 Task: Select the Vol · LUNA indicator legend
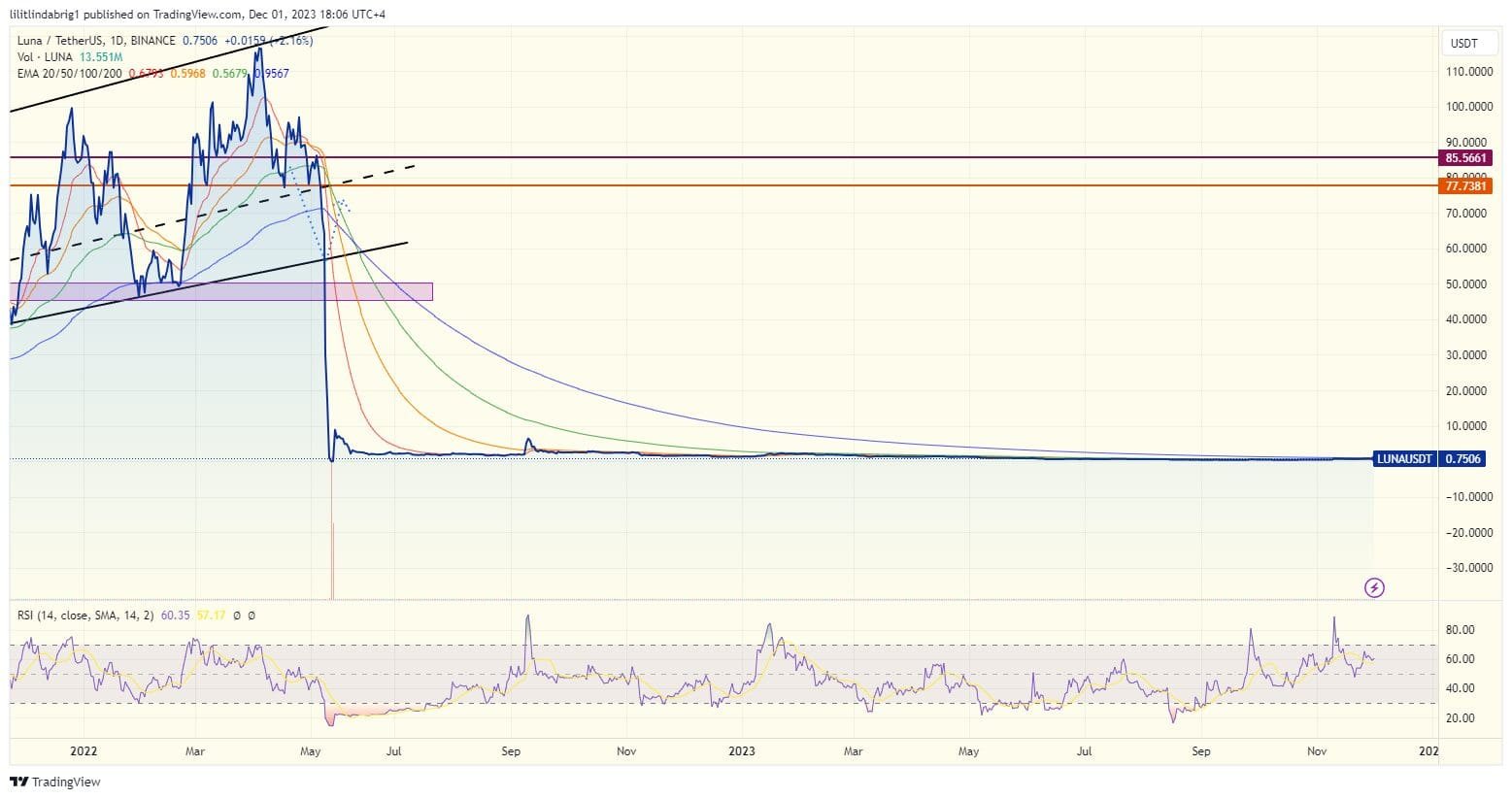point(45,57)
